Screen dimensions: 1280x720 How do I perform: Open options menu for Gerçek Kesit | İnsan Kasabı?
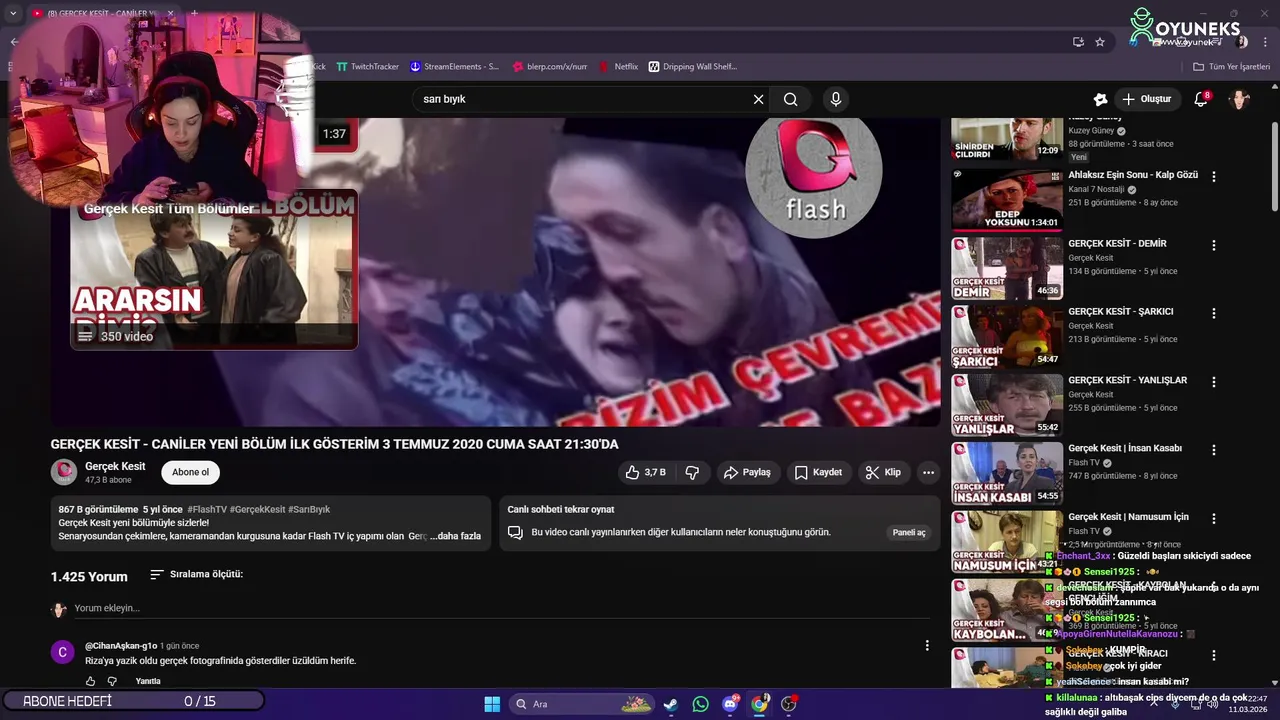tap(1214, 450)
